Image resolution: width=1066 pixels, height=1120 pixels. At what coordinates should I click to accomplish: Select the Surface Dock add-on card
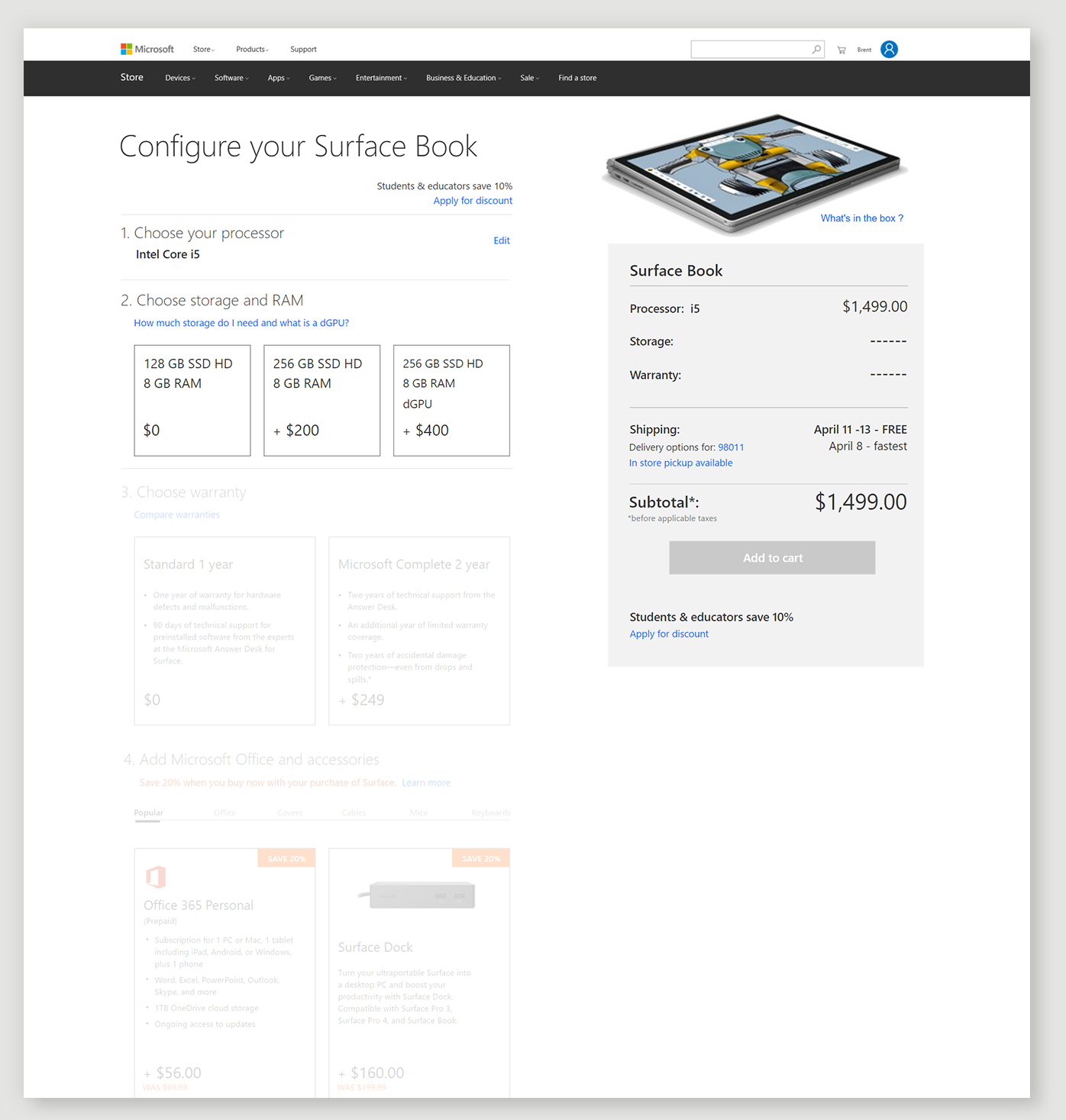[419, 973]
